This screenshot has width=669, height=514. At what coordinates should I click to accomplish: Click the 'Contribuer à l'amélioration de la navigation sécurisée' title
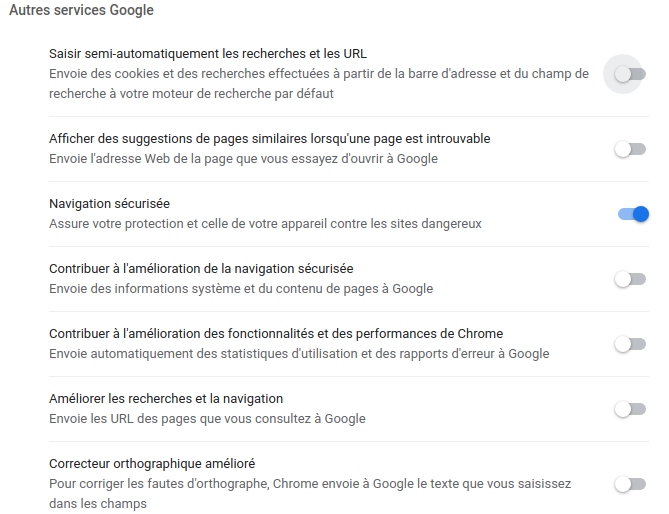(201, 268)
